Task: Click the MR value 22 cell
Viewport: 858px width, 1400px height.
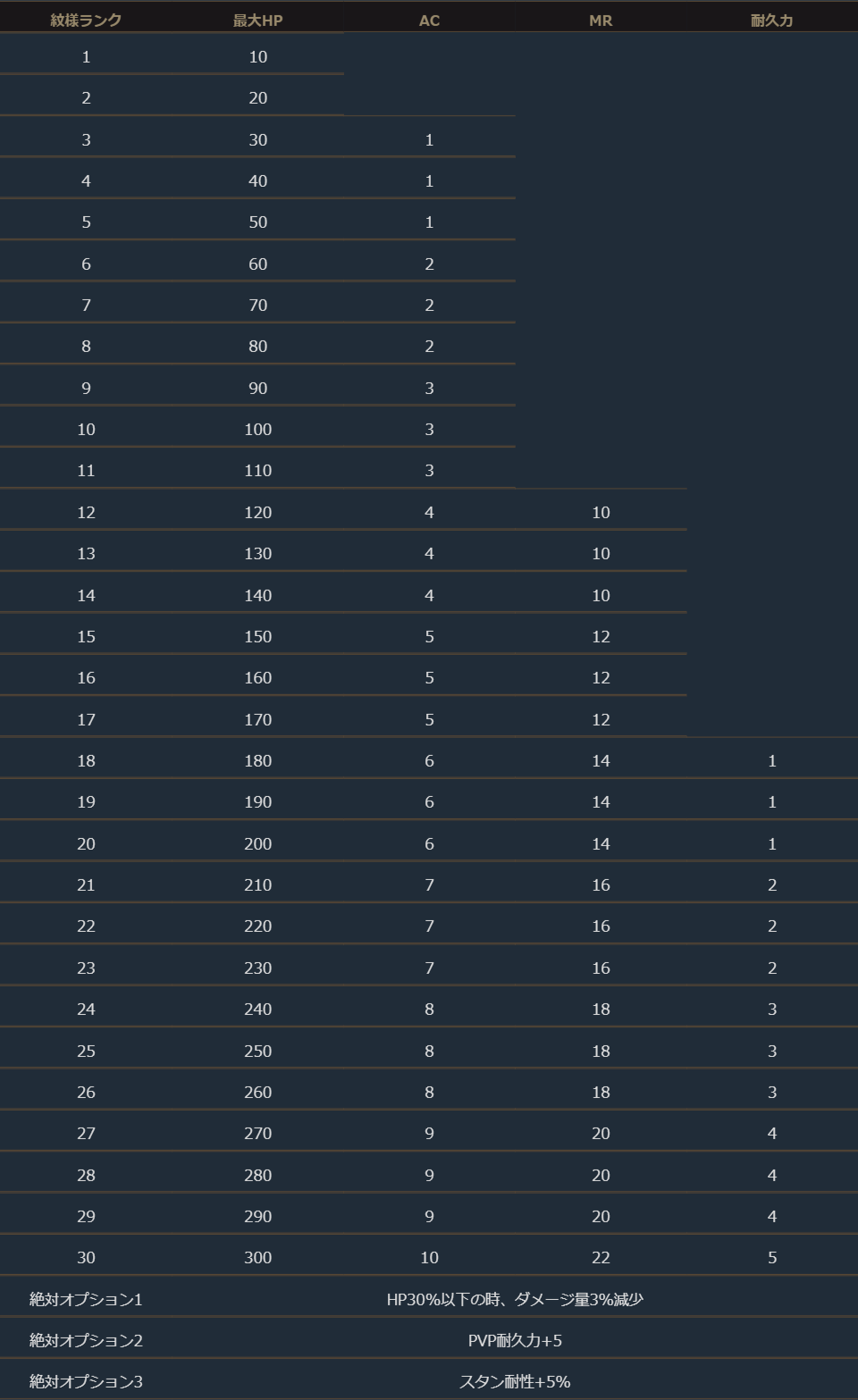Action: coord(601,1257)
